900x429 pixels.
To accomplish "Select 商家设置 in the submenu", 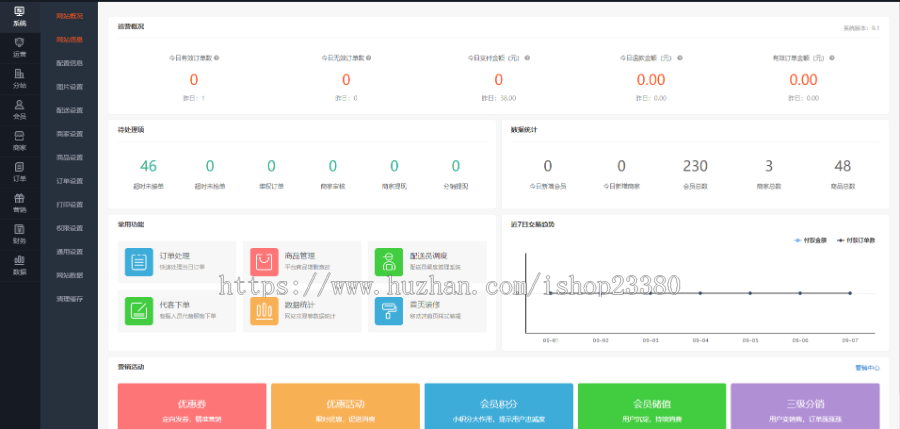I will click(69, 134).
